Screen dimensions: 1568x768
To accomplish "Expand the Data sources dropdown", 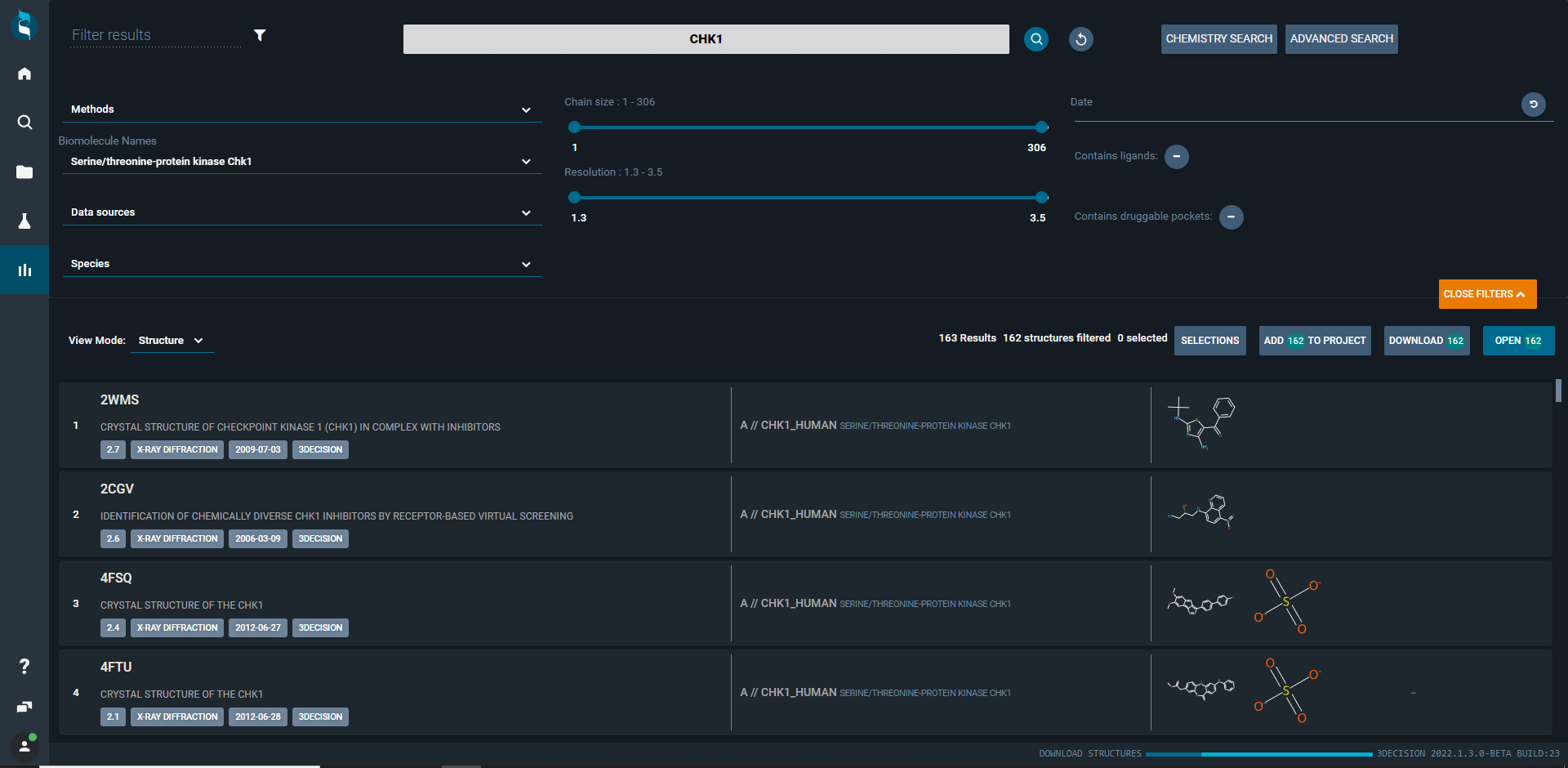I will point(302,212).
